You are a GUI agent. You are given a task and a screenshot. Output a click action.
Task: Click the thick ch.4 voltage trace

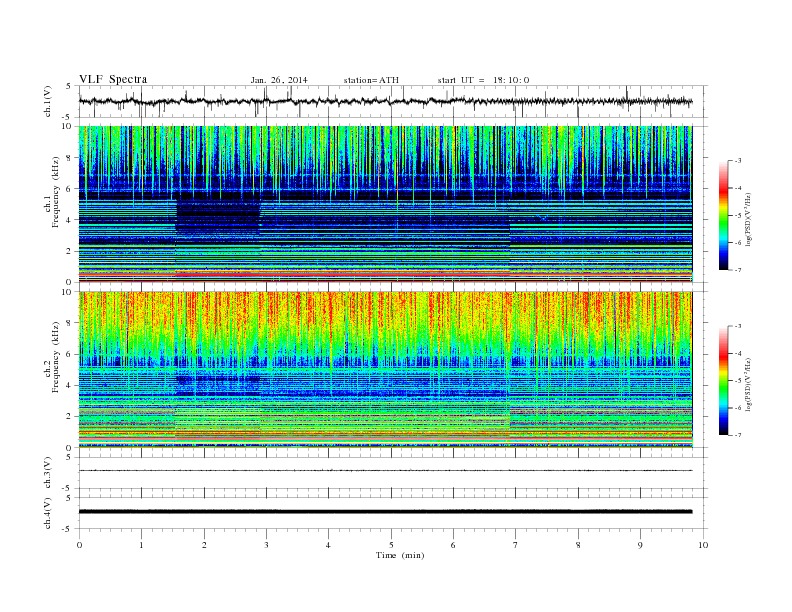click(385, 512)
